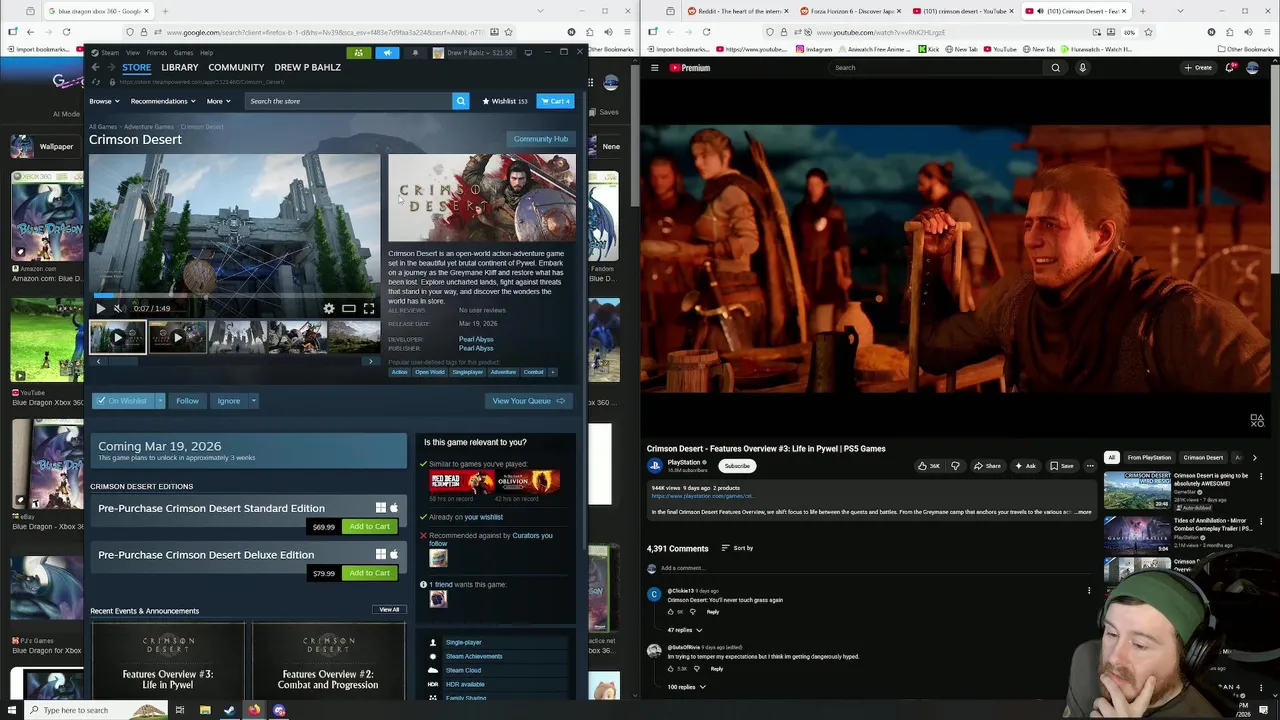The height and width of the screenshot is (720, 1280).
Task: Expand the Steam Browse menu
Action: pos(104,101)
